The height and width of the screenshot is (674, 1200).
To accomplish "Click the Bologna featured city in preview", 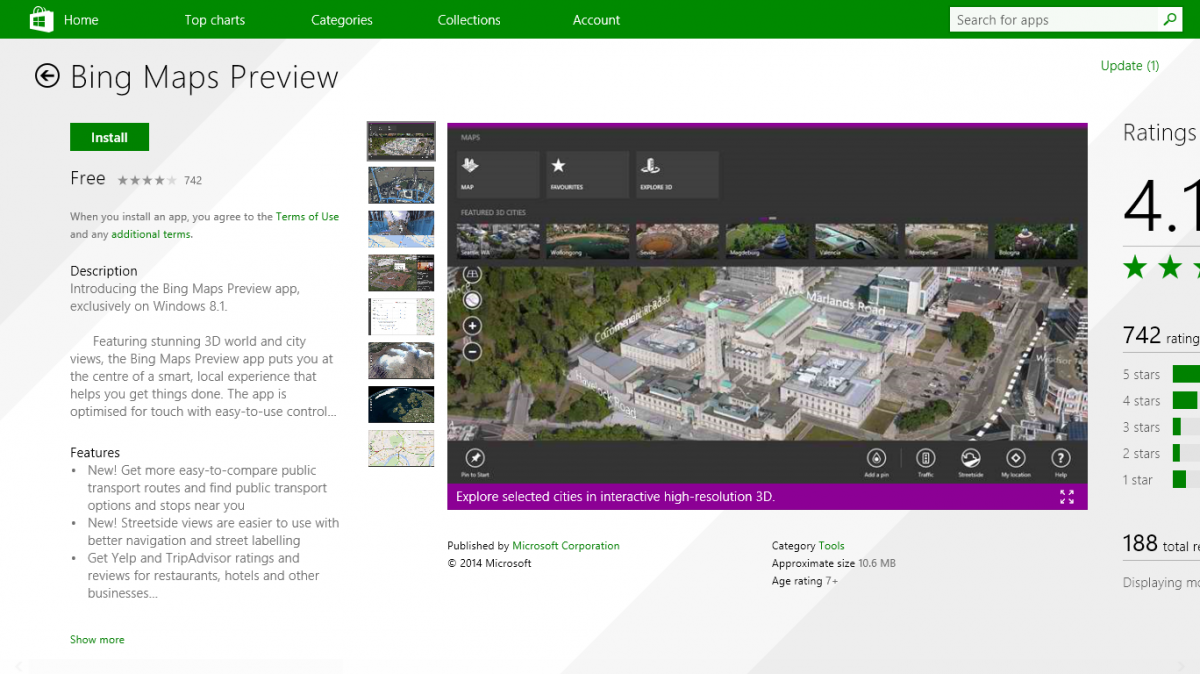I will [x=1036, y=241].
